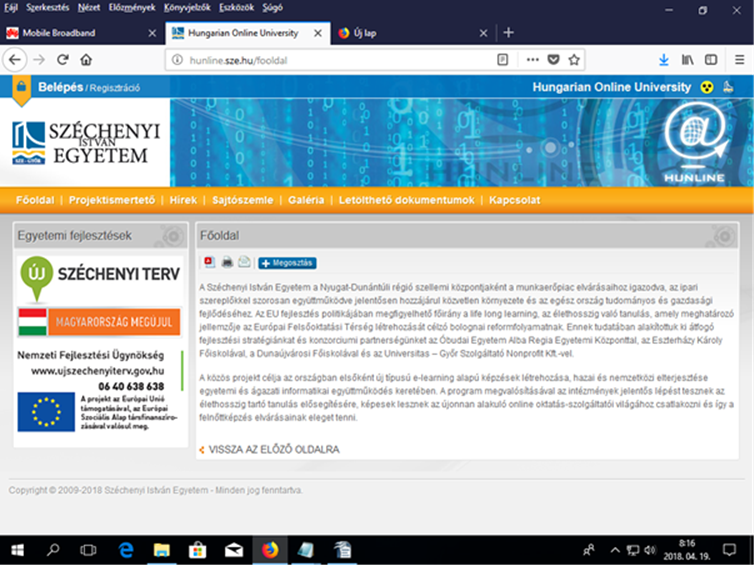Image resolution: width=755 pixels, height=566 pixels.
Task: Open the Galéria page
Action: [306, 200]
